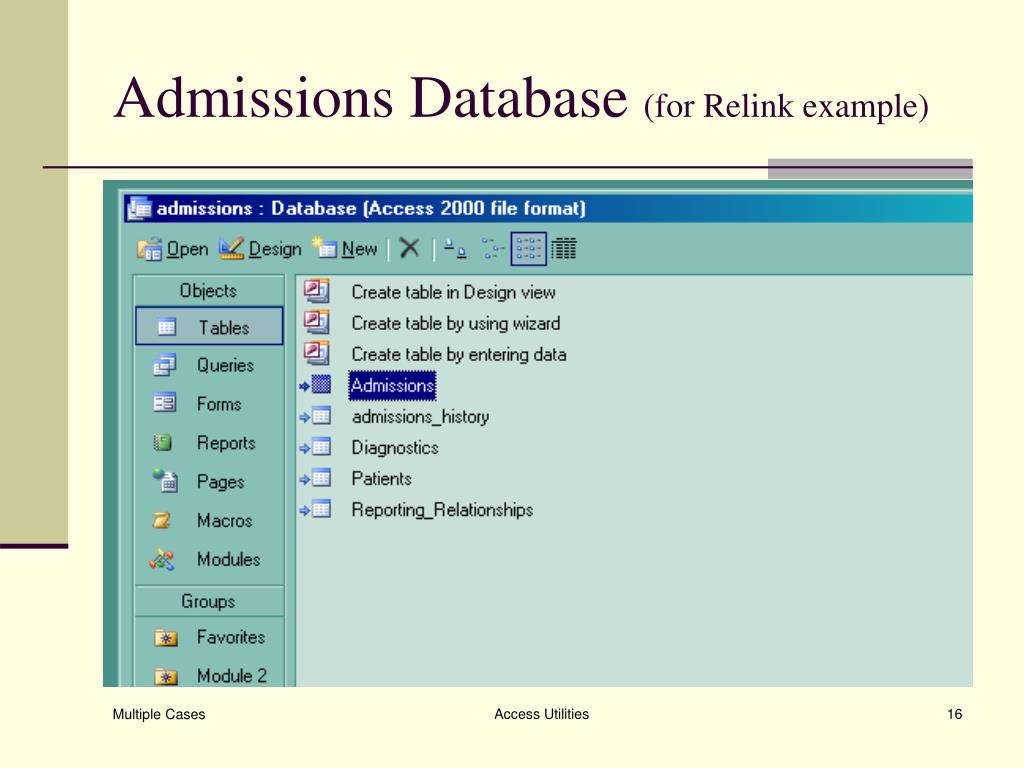Select Macros in Objects pane

click(209, 520)
